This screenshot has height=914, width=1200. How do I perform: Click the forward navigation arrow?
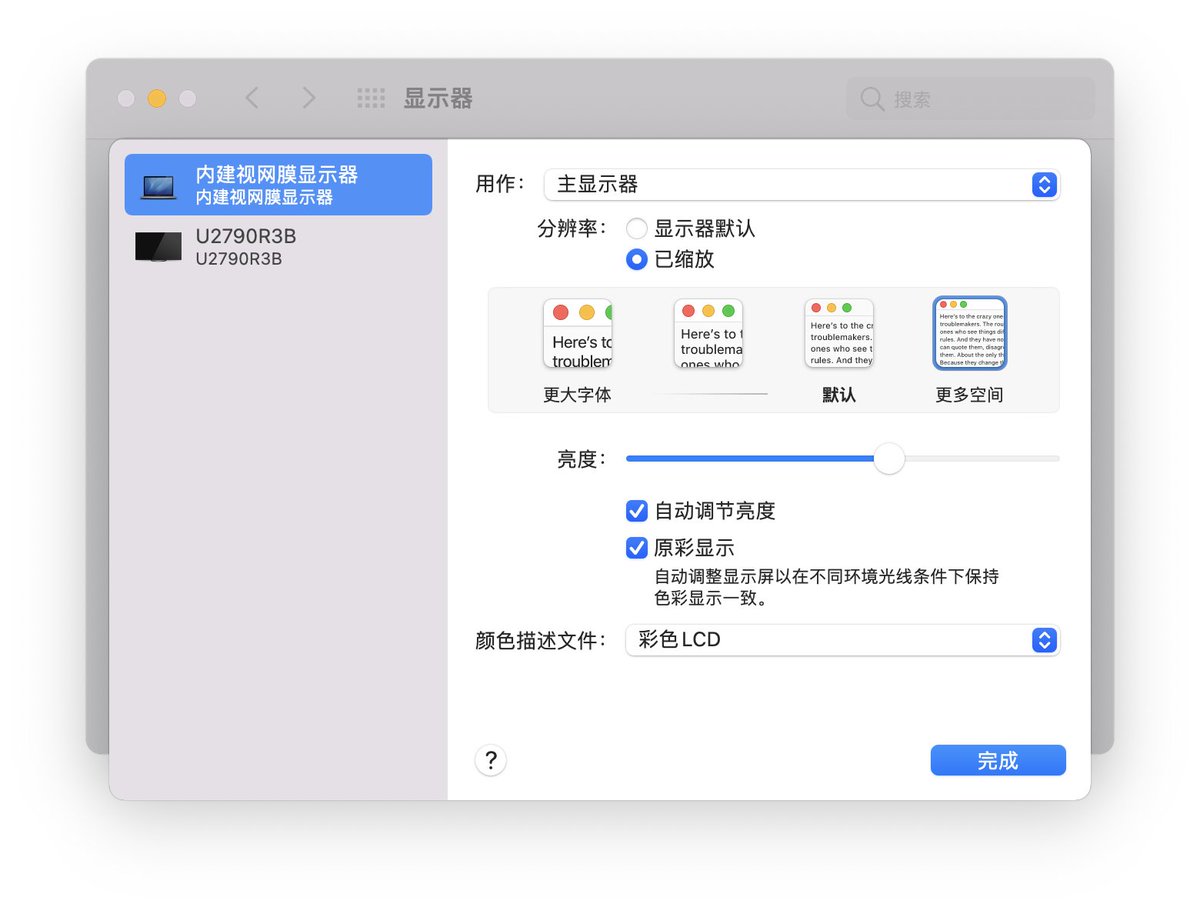308,97
